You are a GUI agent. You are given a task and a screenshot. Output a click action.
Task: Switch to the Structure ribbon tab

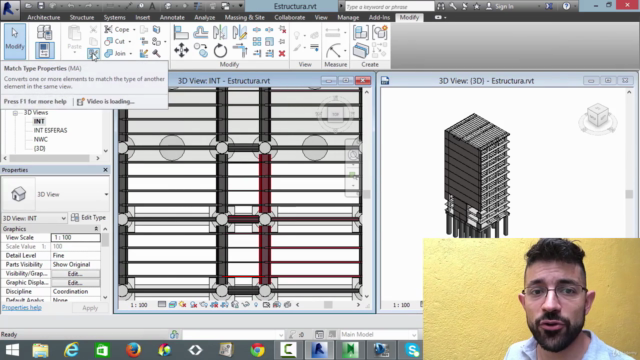click(82, 18)
